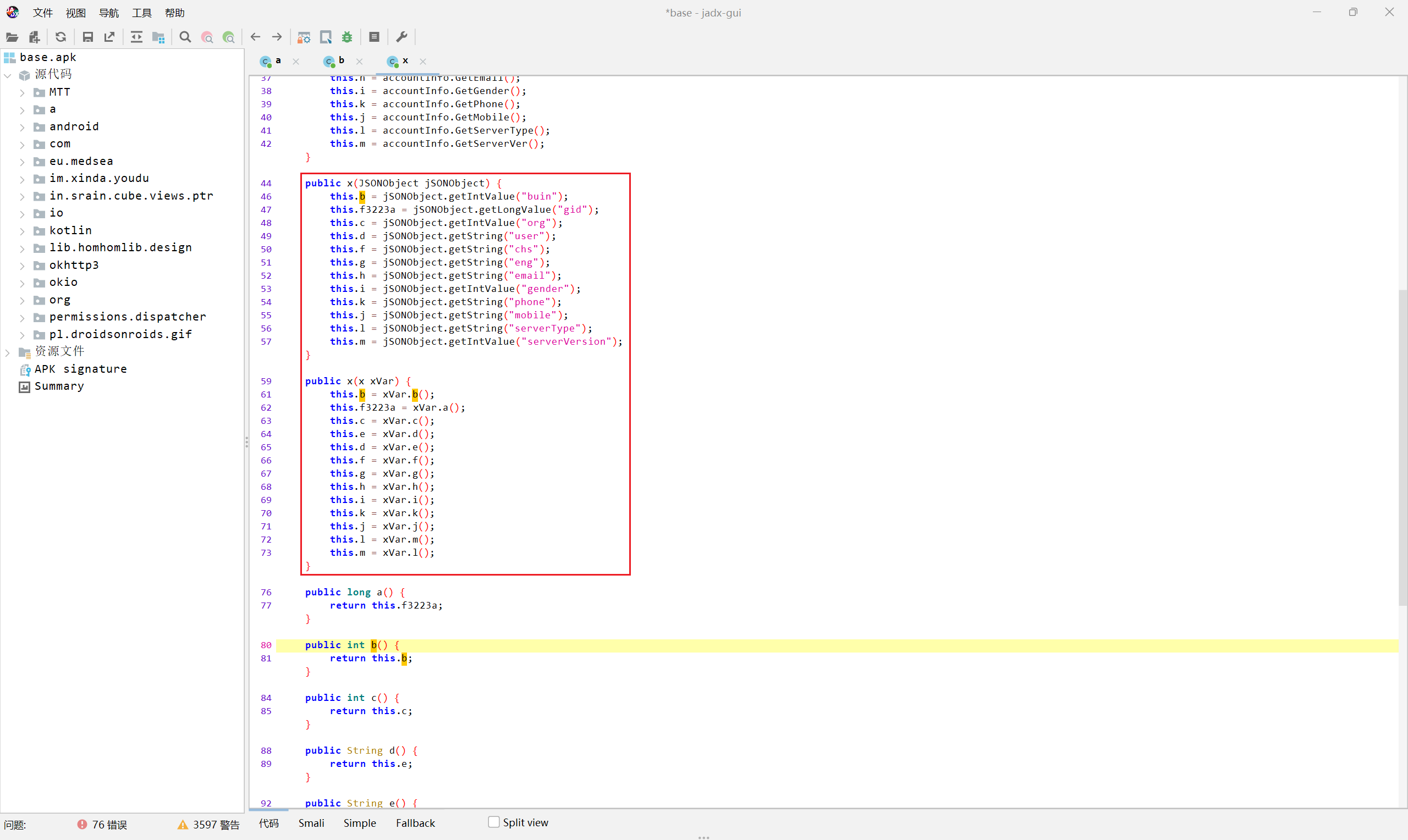Click the flatten packages icon

point(158,37)
